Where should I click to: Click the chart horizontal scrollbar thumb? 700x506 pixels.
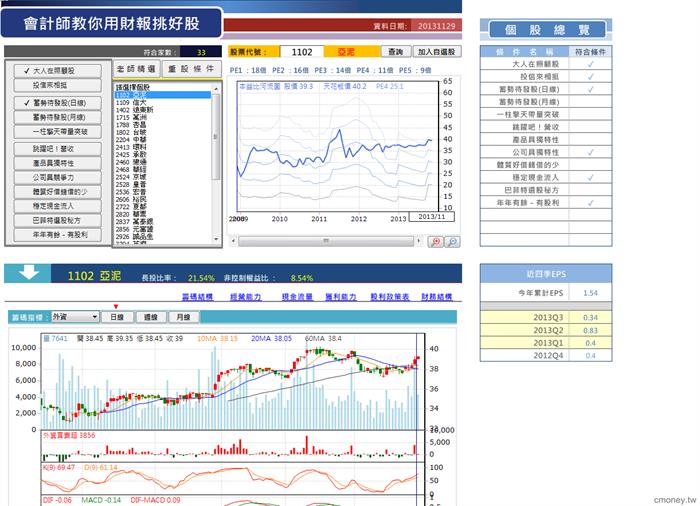point(326,241)
